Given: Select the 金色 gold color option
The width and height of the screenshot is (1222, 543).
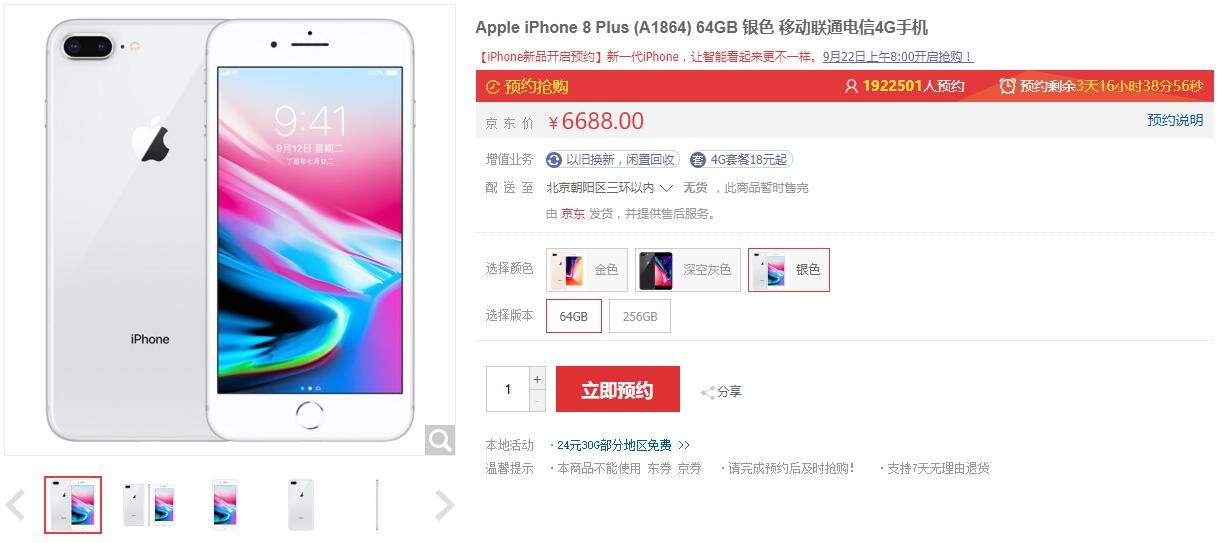Looking at the screenshot, I should coord(587,270).
